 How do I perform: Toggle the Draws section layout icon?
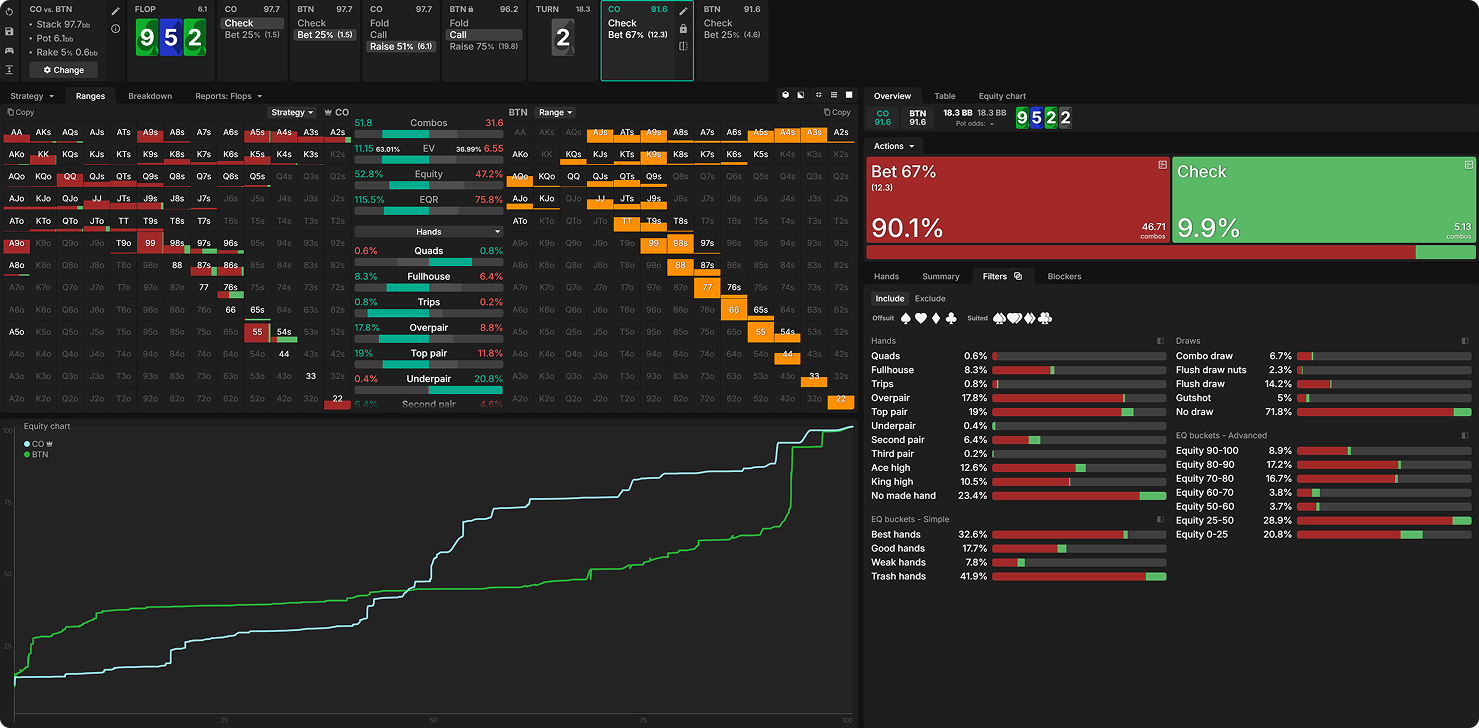pos(1465,341)
